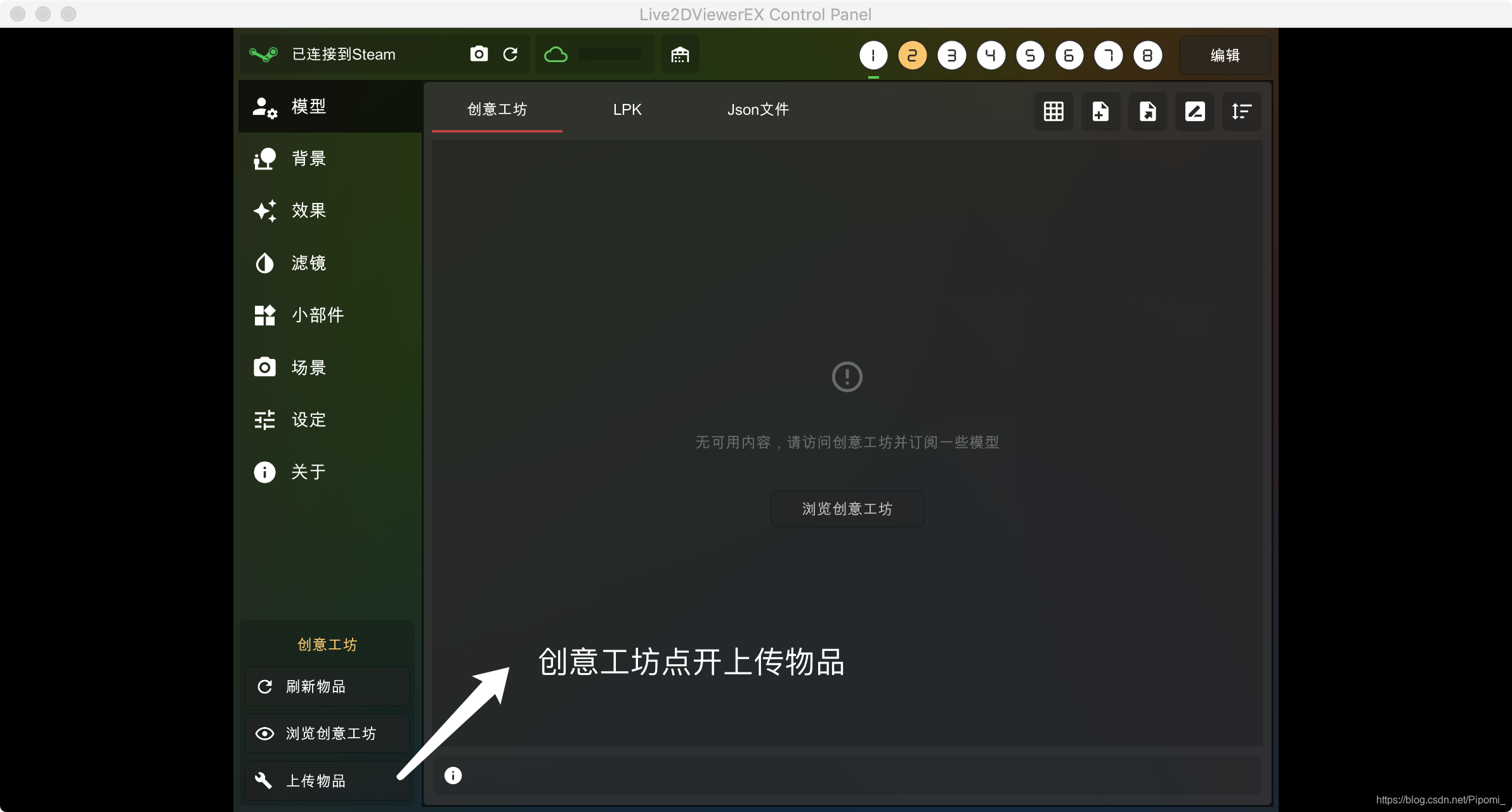Select the 创意工坊 tab
The height and width of the screenshot is (812, 1512).
[497, 110]
